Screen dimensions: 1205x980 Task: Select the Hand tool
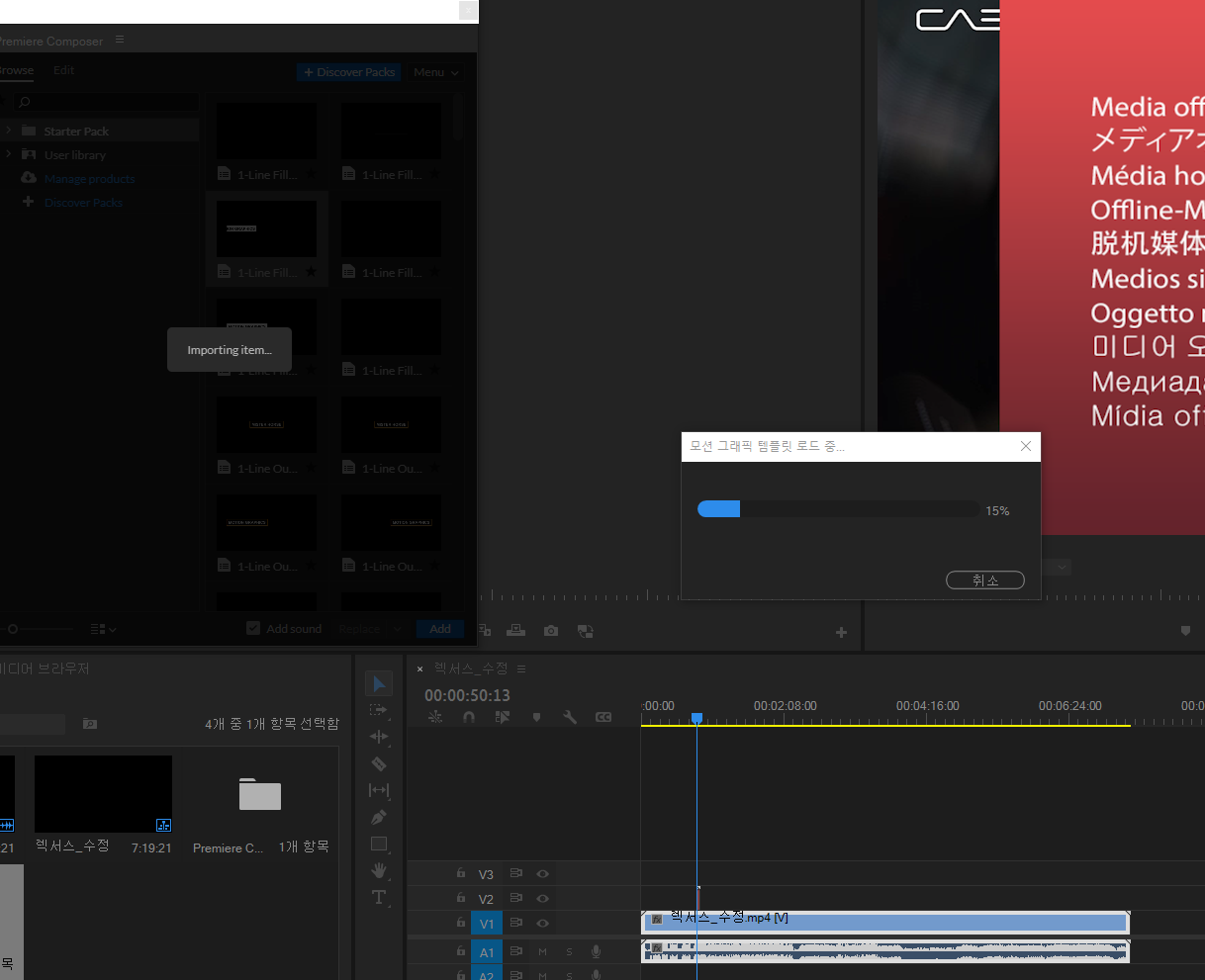[379, 870]
